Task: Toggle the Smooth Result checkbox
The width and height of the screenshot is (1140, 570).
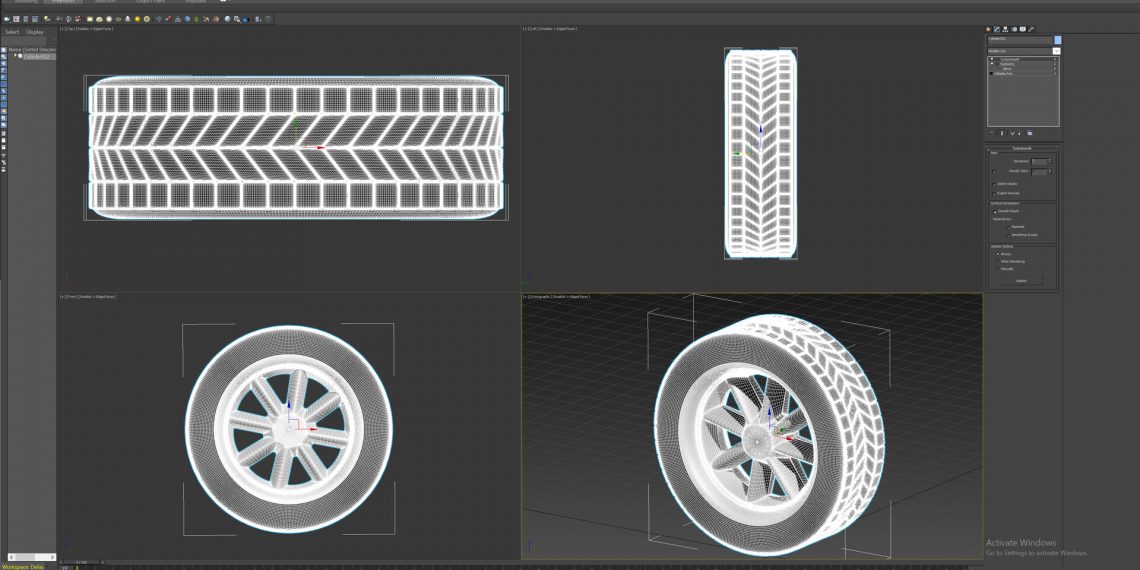Action: 994,211
